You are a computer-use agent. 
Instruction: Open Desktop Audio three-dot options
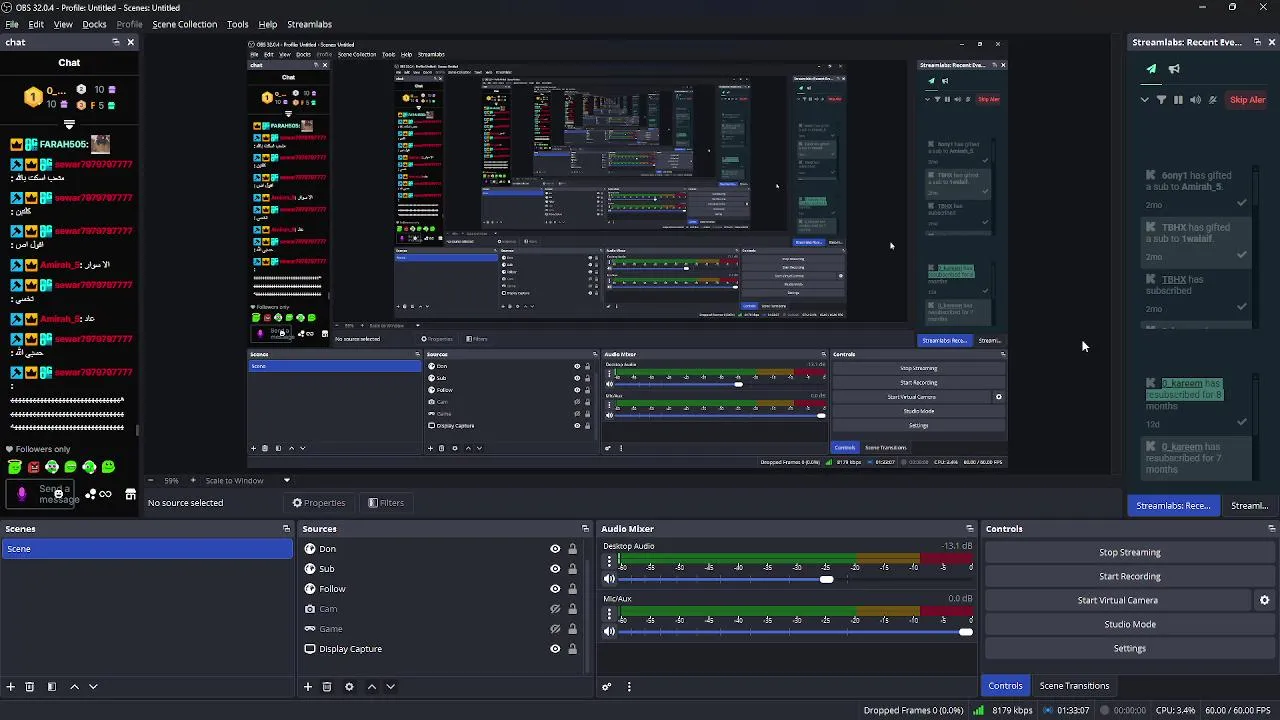click(609, 562)
